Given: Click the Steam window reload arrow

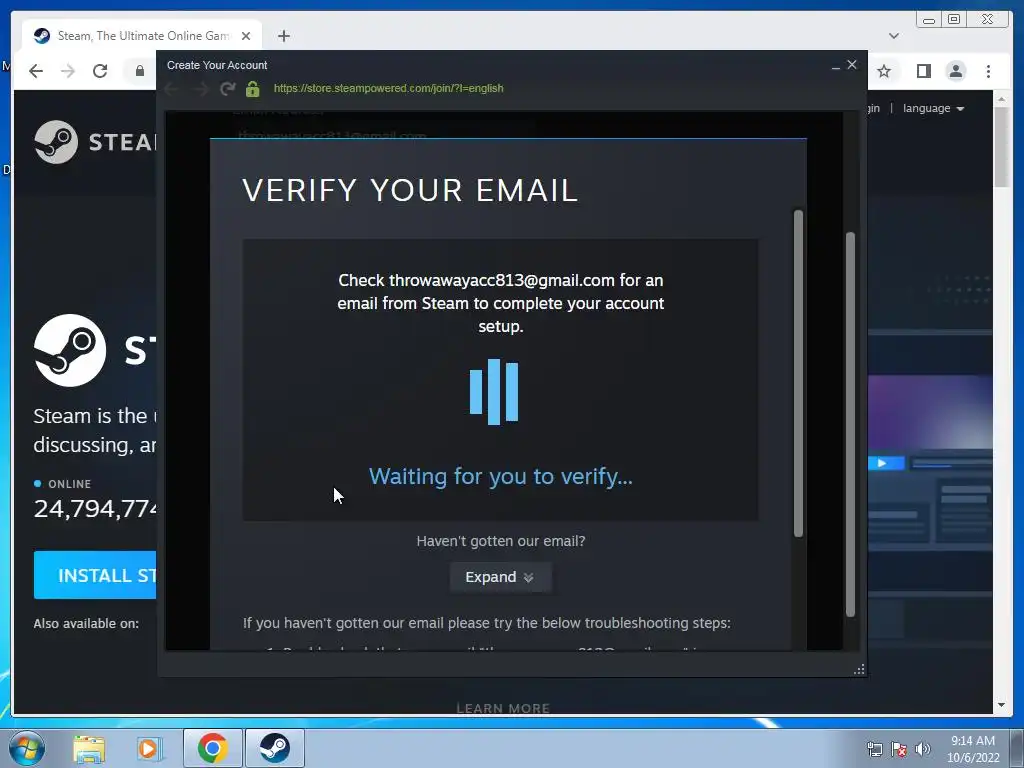Looking at the screenshot, I should pos(227,88).
